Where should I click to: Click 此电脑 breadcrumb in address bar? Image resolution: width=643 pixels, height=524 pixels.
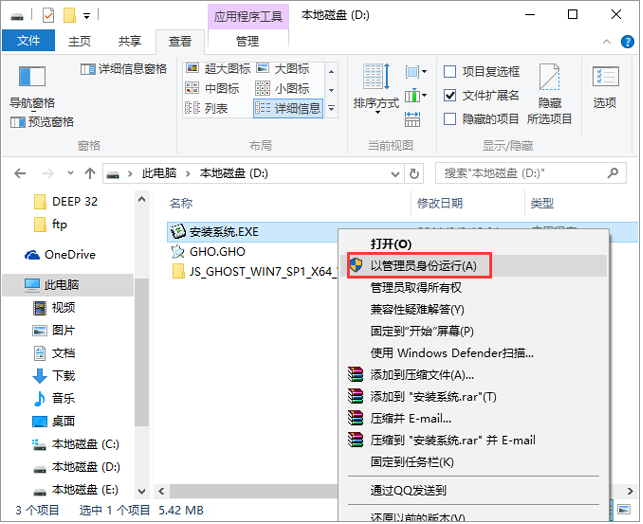tap(159, 173)
